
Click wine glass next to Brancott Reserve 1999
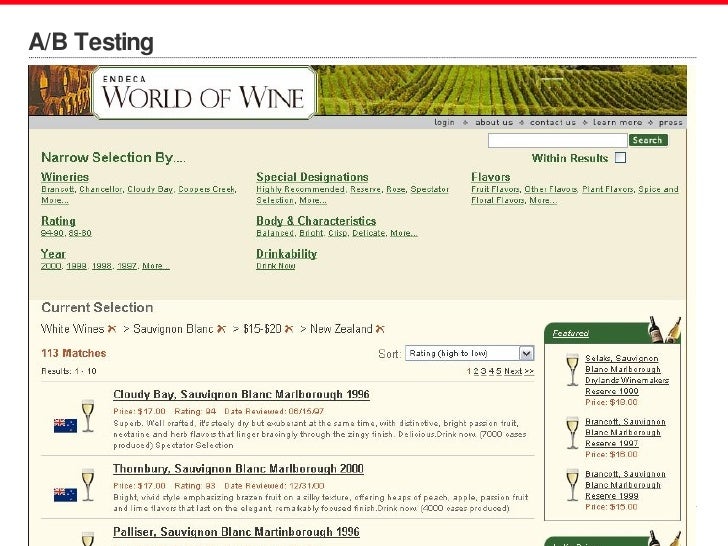572,485
